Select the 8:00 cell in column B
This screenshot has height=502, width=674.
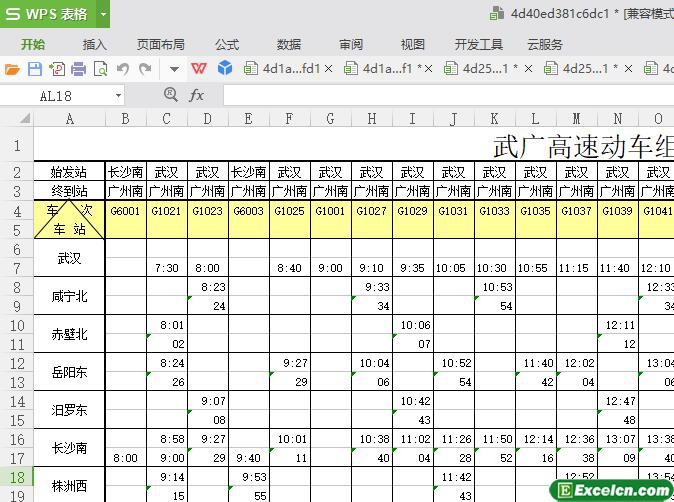pyautogui.click(x=126, y=458)
